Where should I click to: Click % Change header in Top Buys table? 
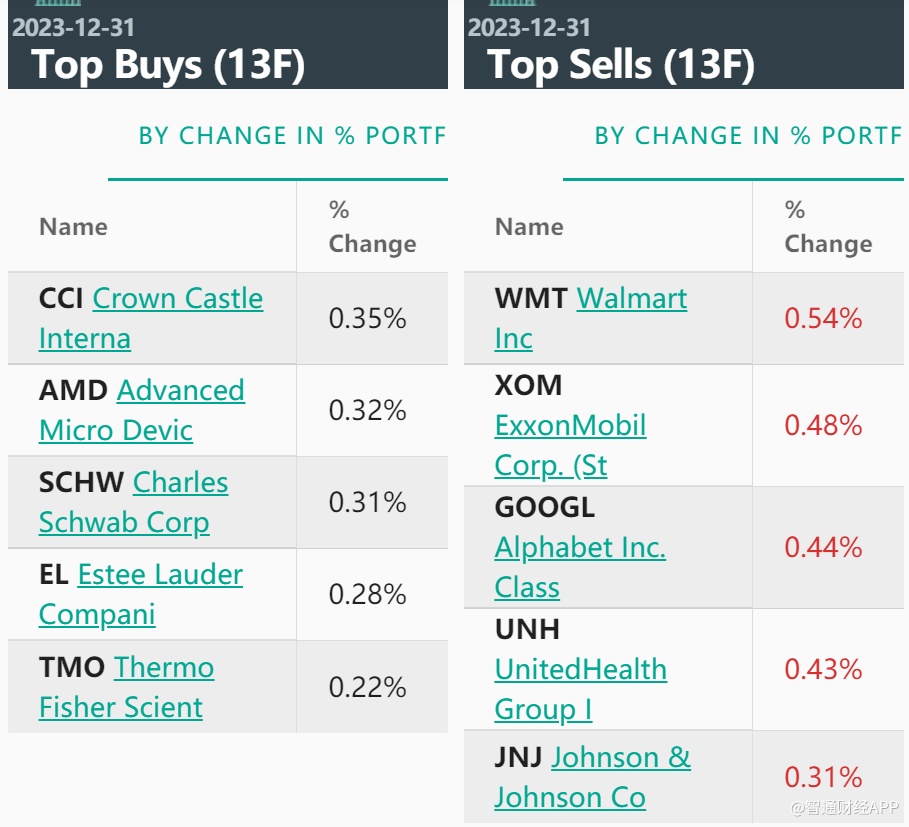point(372,227)
